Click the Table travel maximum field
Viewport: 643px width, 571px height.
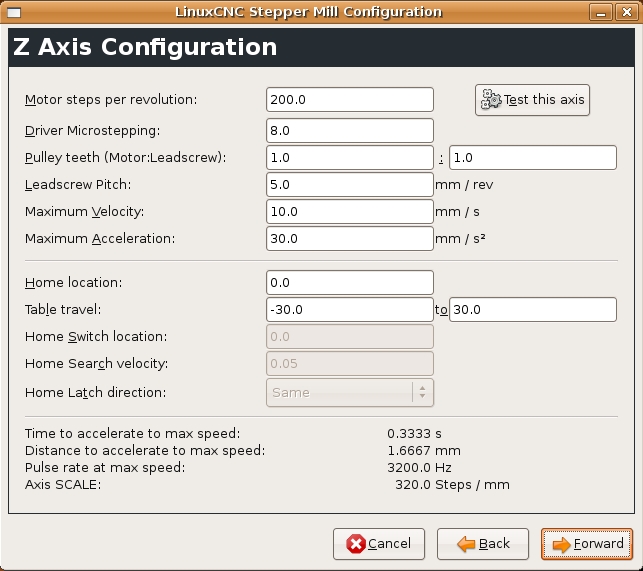click(x=533, y=309)
